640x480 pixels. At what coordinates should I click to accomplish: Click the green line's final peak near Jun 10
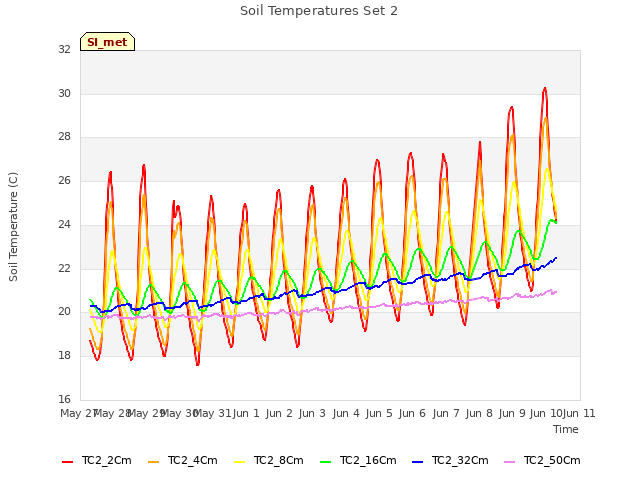click(x=551, y=220)
